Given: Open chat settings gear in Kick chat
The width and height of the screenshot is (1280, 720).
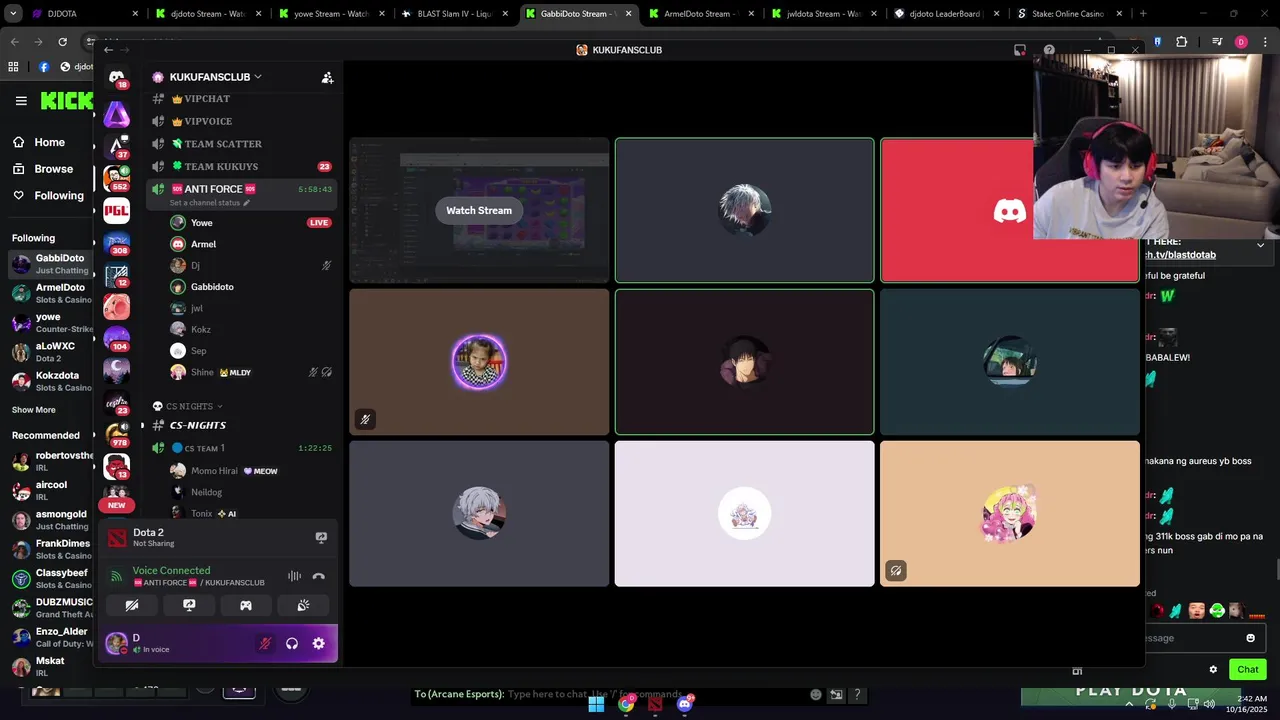Looking at the screenshot, I should click(x=1213, y=670).
